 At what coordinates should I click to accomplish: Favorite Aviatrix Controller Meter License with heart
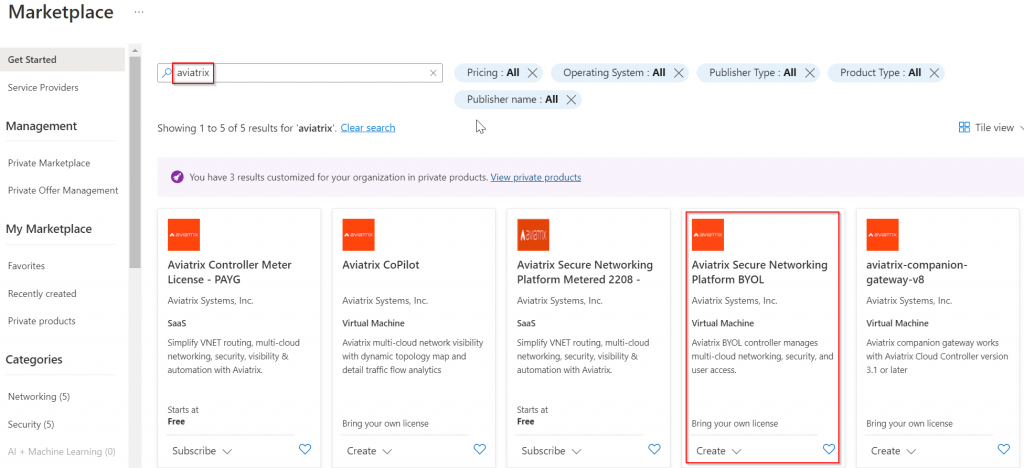305,449
